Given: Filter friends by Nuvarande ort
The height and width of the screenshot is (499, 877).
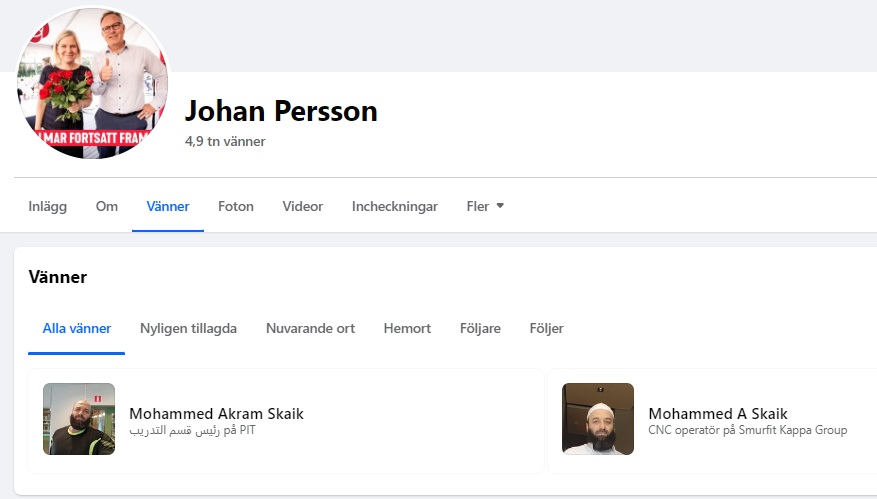Looking at the screenshot, I should click(x=310, y=329).
